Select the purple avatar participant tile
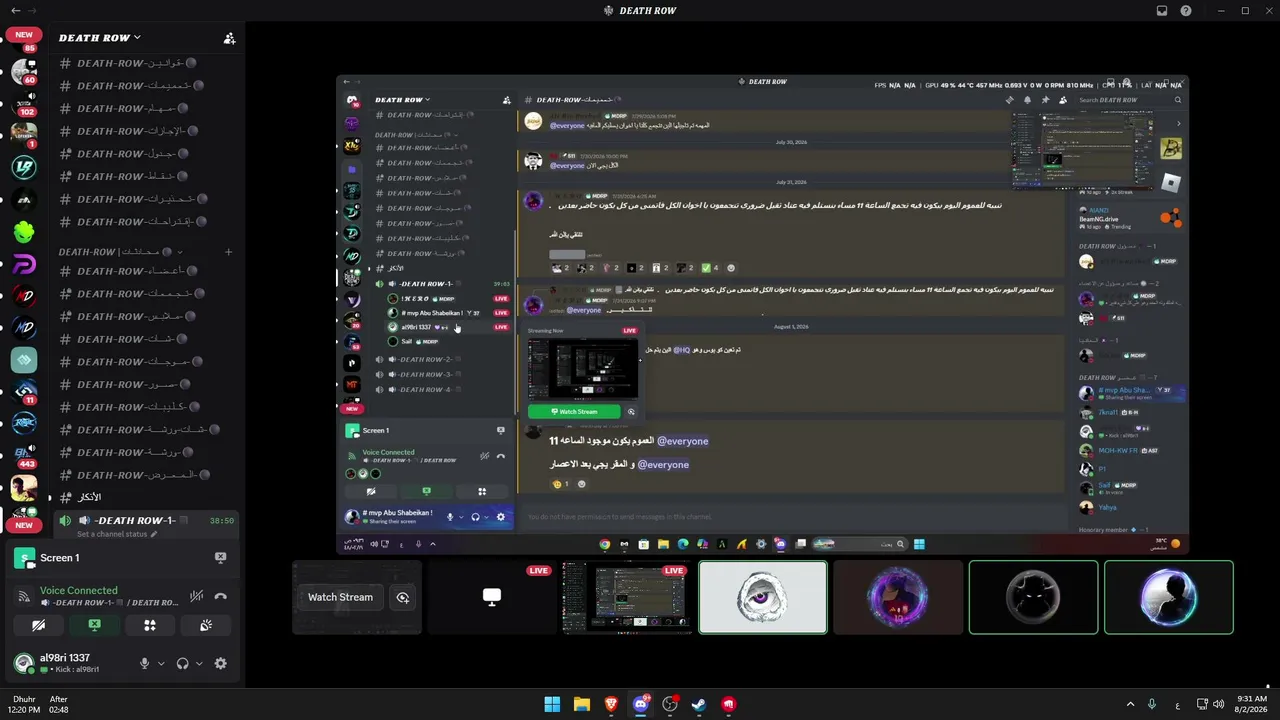The height and width of the screenshot is (720, 1280). tap(898, 598)
